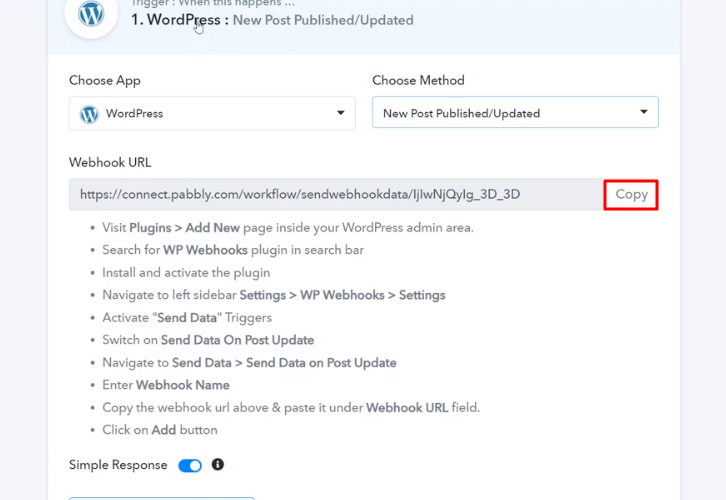Image resolution: width=726 pixels, height=500 pixels.
Task: Toggle the Simple Response switch
Action: tap(190, 465)
